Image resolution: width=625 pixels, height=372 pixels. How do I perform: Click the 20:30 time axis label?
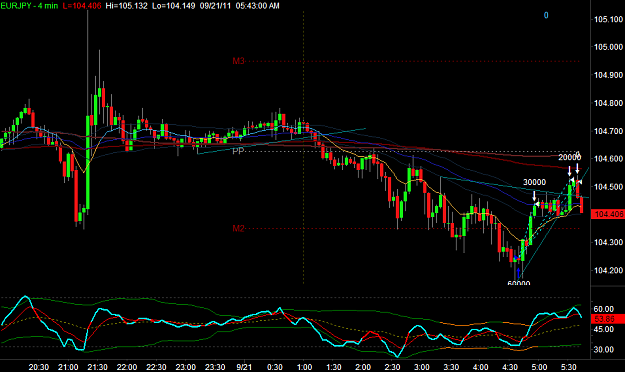tap(39, 367)
